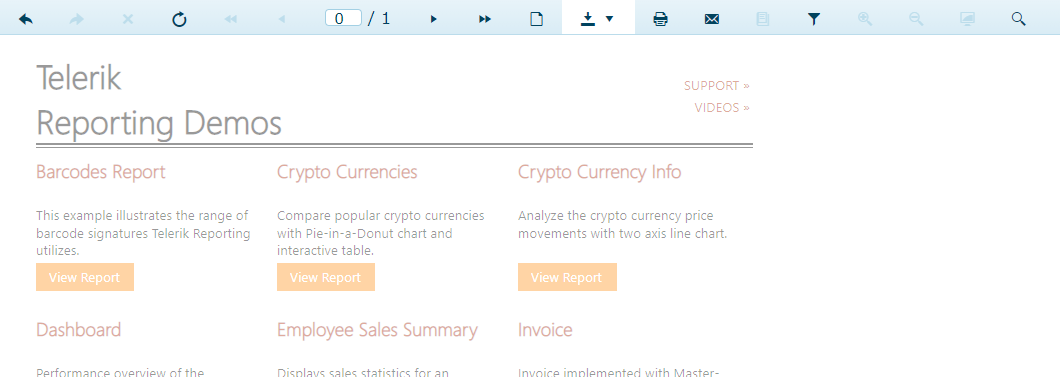This screenshot has height=377, width=1060.
Task: Send report by email envelope icon
Action: 712,19
